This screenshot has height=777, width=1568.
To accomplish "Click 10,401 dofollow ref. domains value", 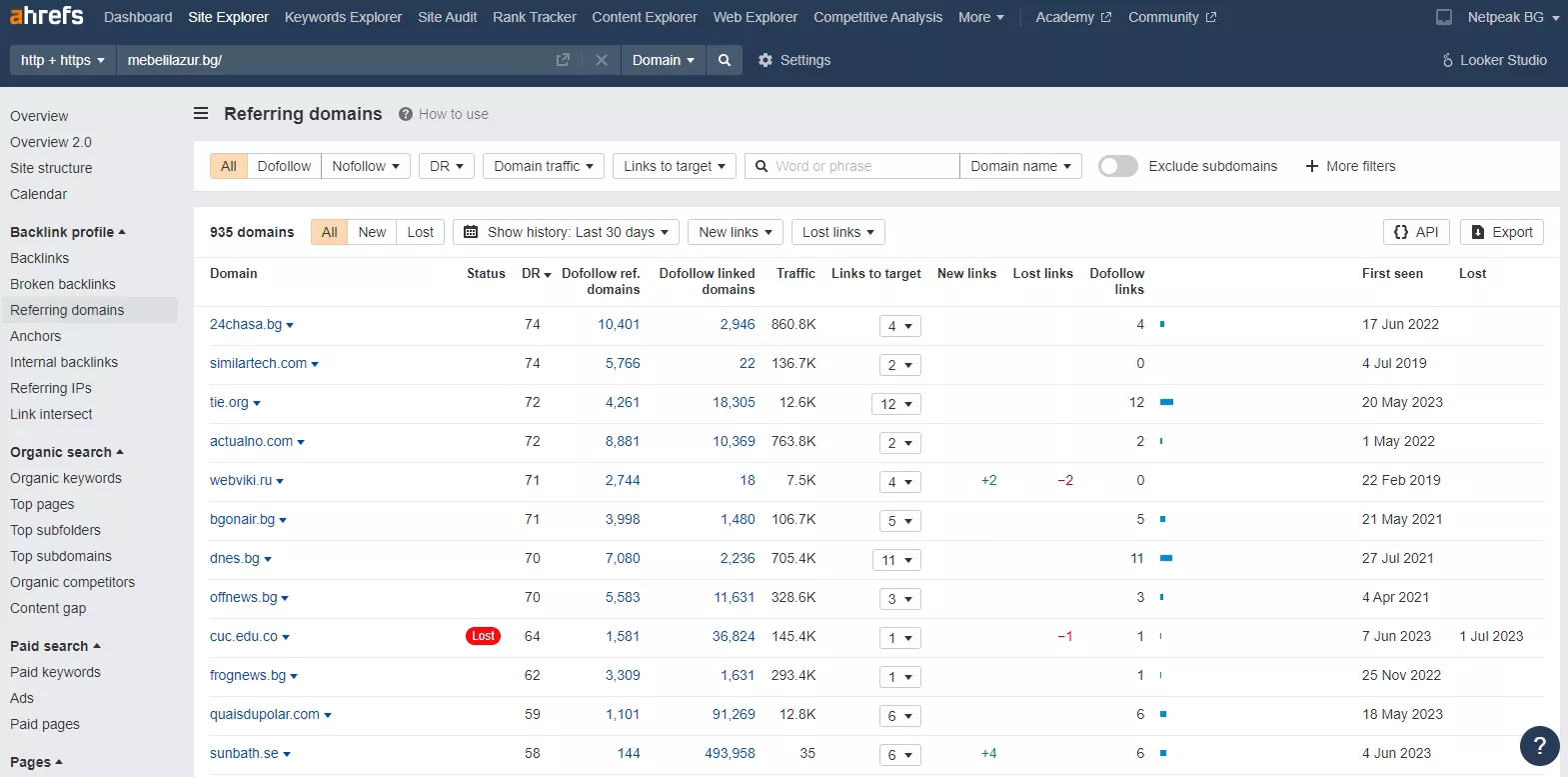I will click(x=619, y=324).
